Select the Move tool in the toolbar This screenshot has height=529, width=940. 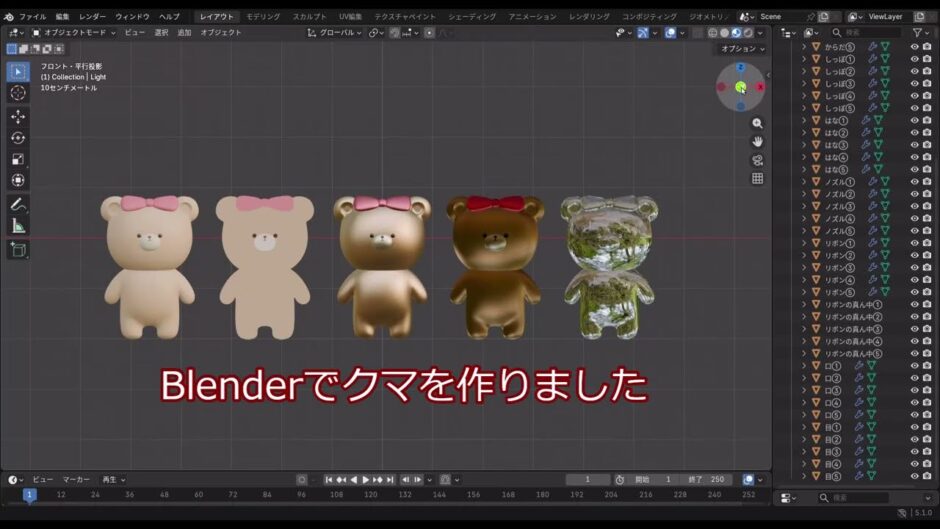point(18,116)
